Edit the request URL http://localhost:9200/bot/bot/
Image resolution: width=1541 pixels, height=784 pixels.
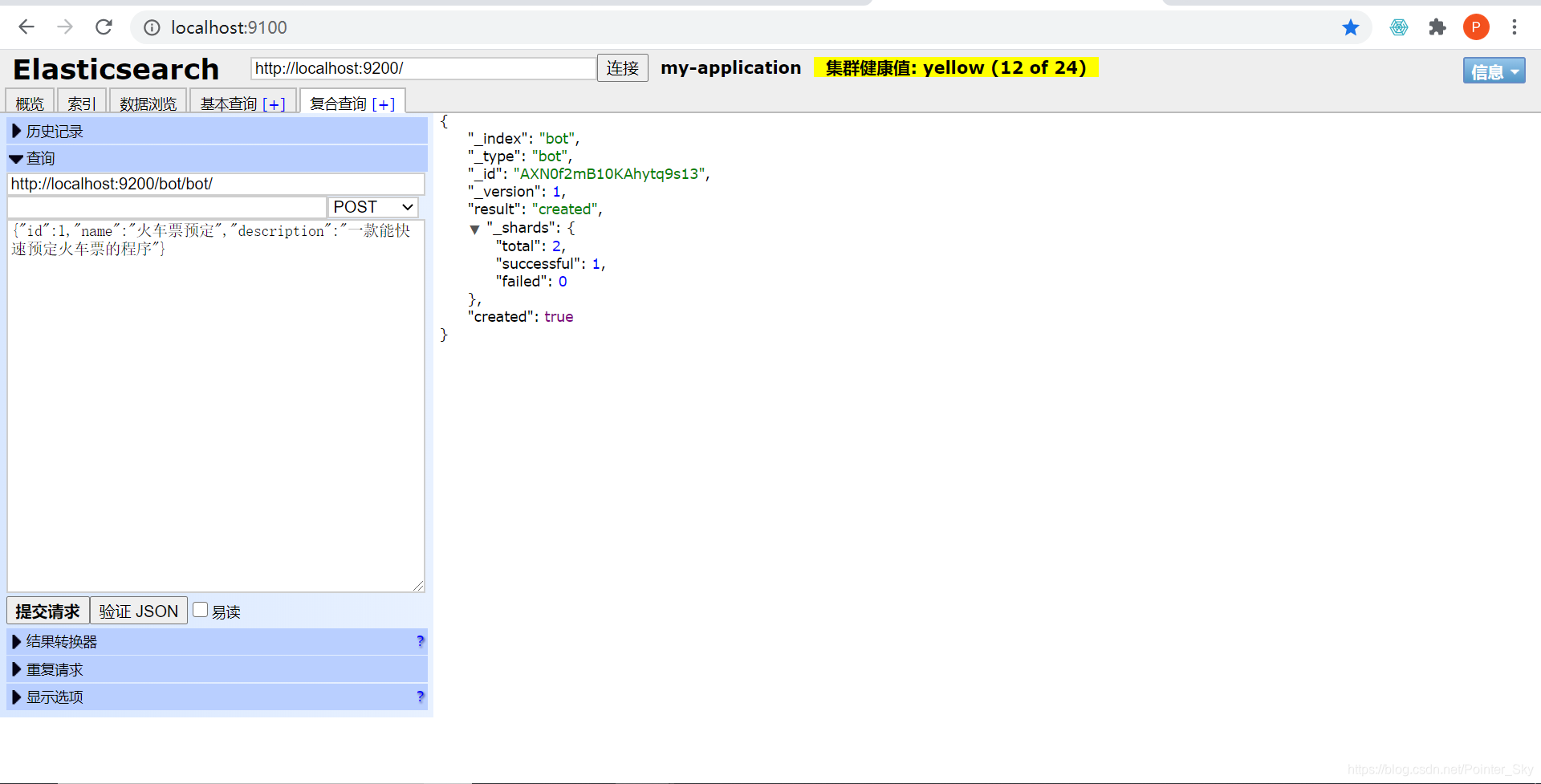click(x=216, y=184)
